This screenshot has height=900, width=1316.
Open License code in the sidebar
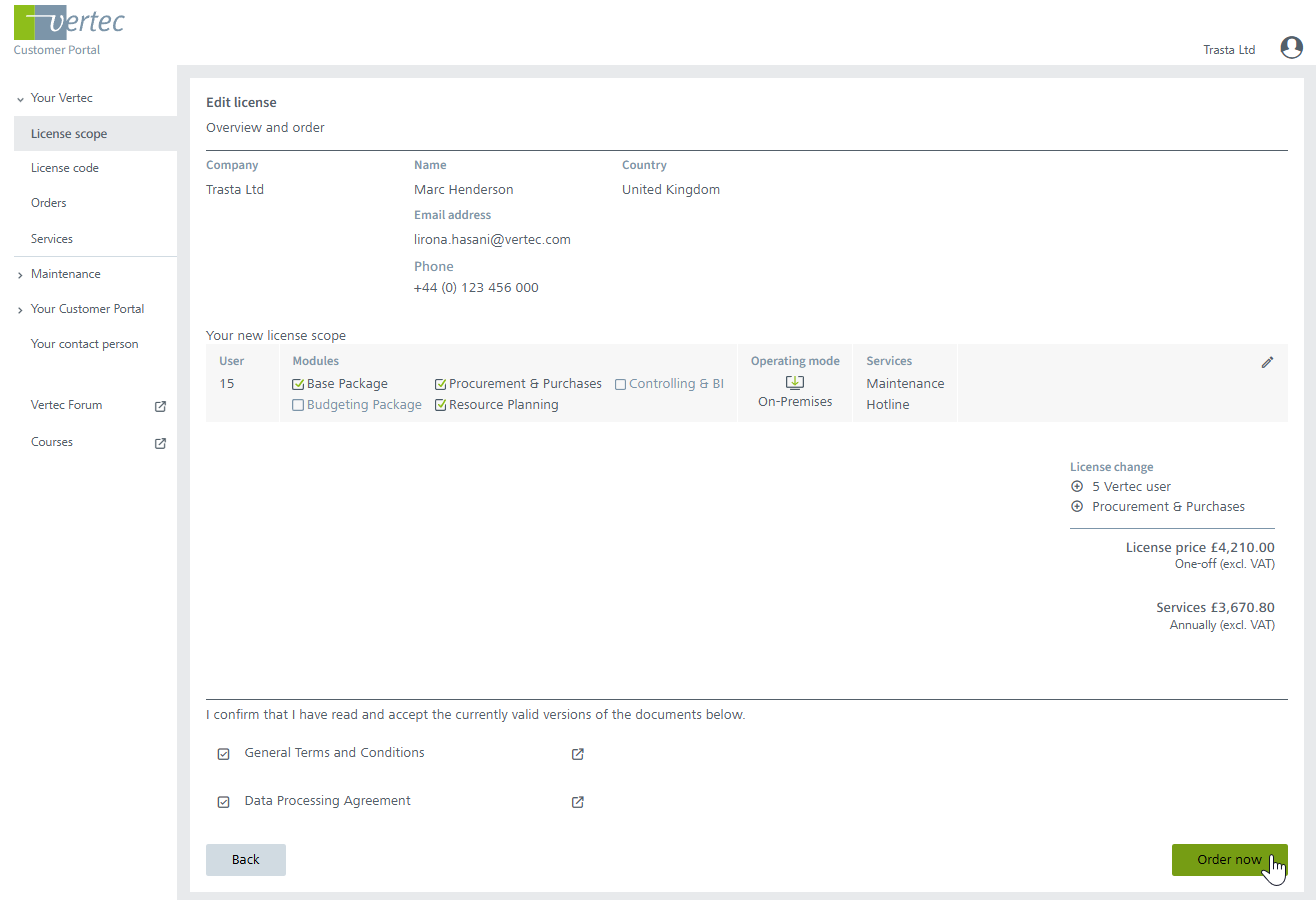[x=65, y=168]
